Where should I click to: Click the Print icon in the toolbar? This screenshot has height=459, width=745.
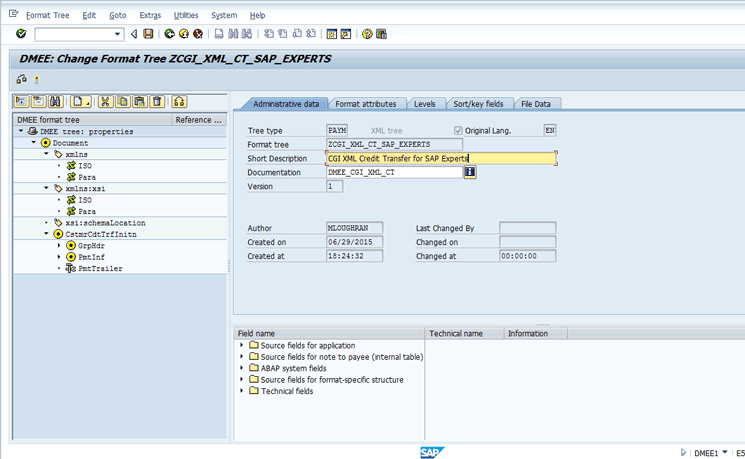218,34
